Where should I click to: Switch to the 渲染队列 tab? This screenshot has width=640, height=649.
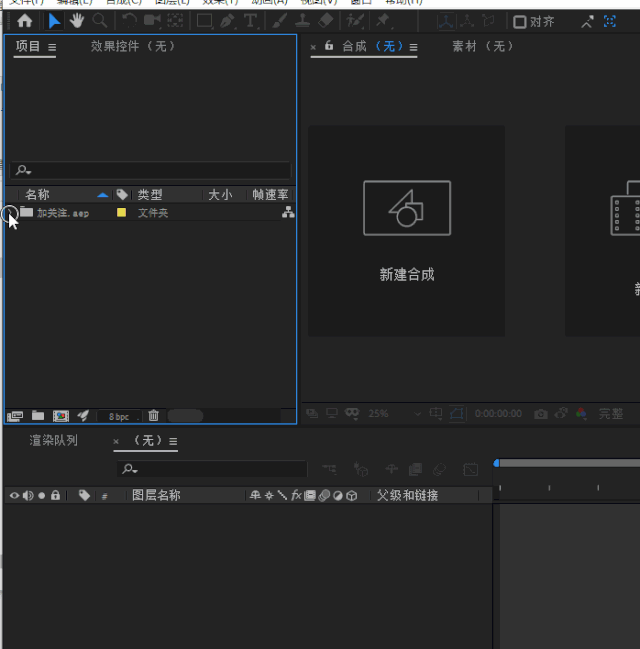pos(53,440)
